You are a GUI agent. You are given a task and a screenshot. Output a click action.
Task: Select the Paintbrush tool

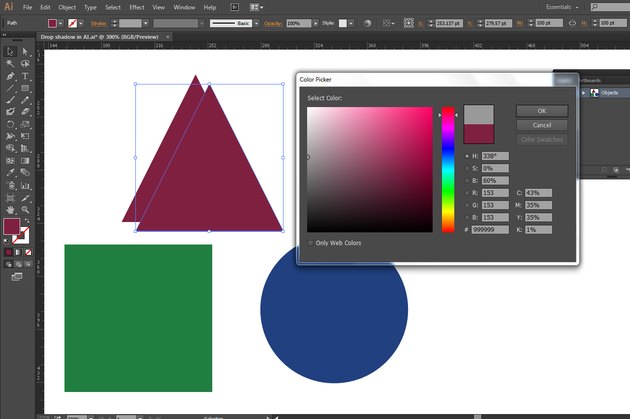(10, 100)
